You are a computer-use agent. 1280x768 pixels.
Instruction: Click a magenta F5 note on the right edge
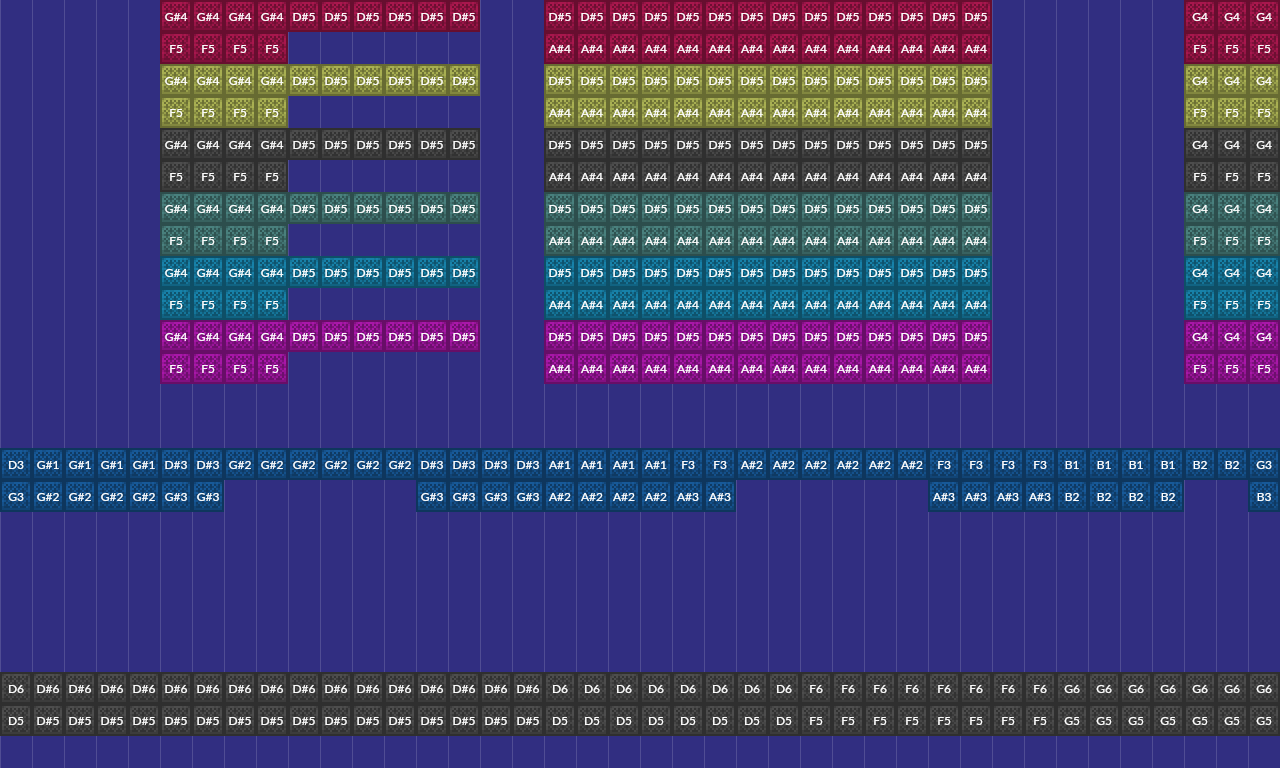click(1200, 368)
